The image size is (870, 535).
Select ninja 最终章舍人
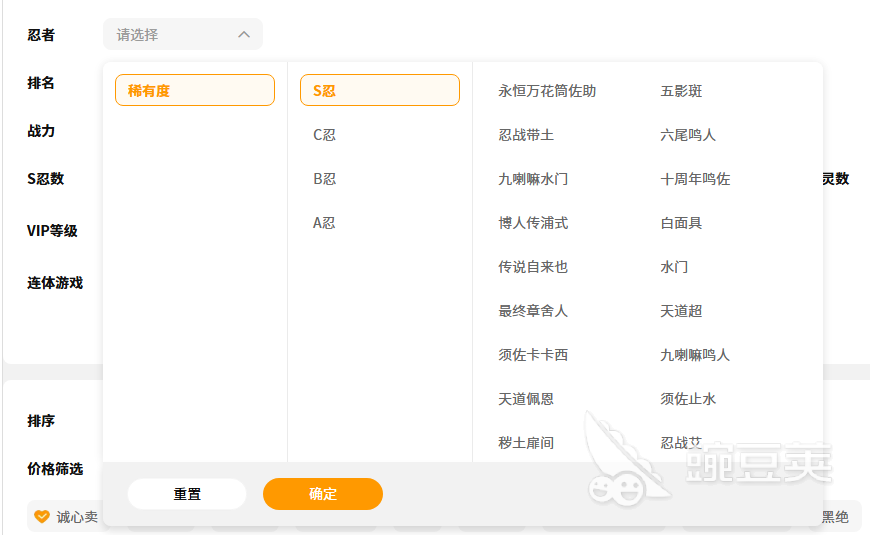(x=533, y=311)
